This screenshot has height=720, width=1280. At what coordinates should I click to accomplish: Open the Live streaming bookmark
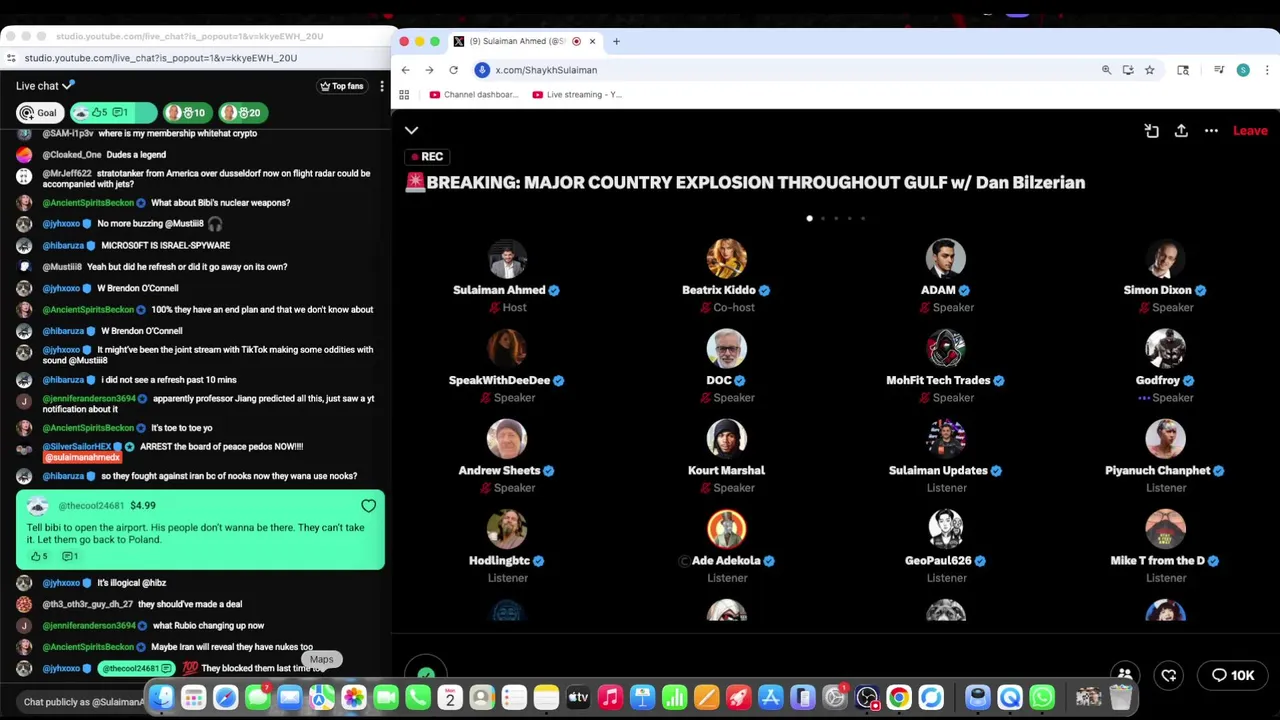(x=577, y=95)
